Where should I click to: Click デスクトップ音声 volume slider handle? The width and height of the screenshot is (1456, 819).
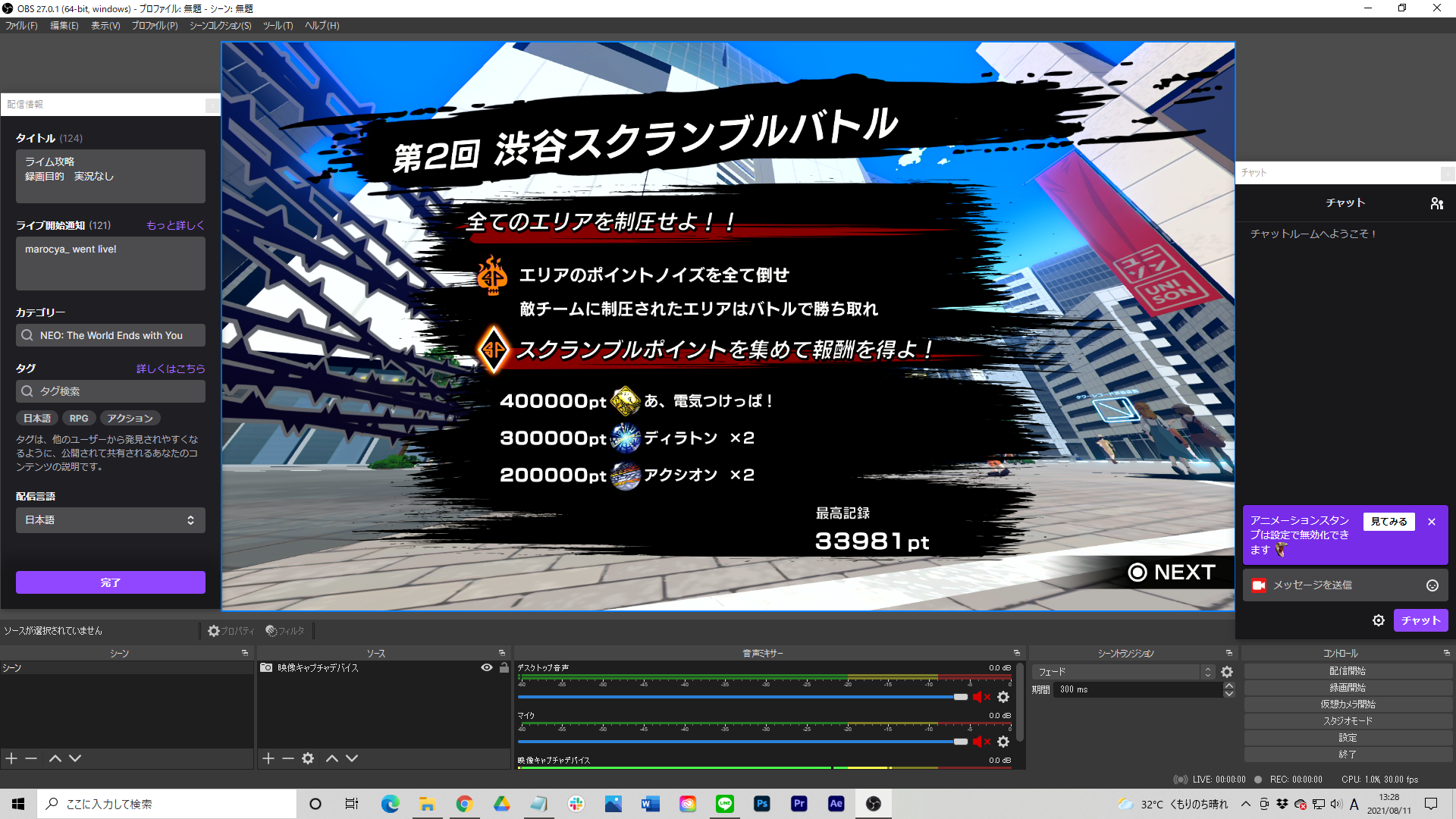click(x=961, y=697)
